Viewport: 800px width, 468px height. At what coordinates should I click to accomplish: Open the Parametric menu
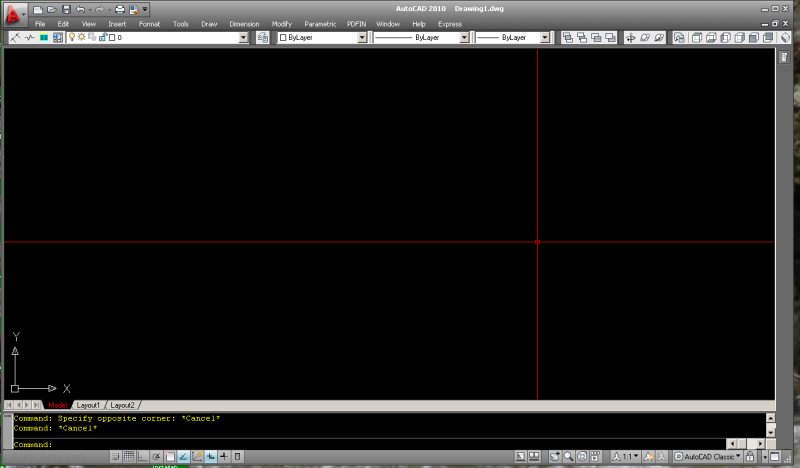pos(320,24)
